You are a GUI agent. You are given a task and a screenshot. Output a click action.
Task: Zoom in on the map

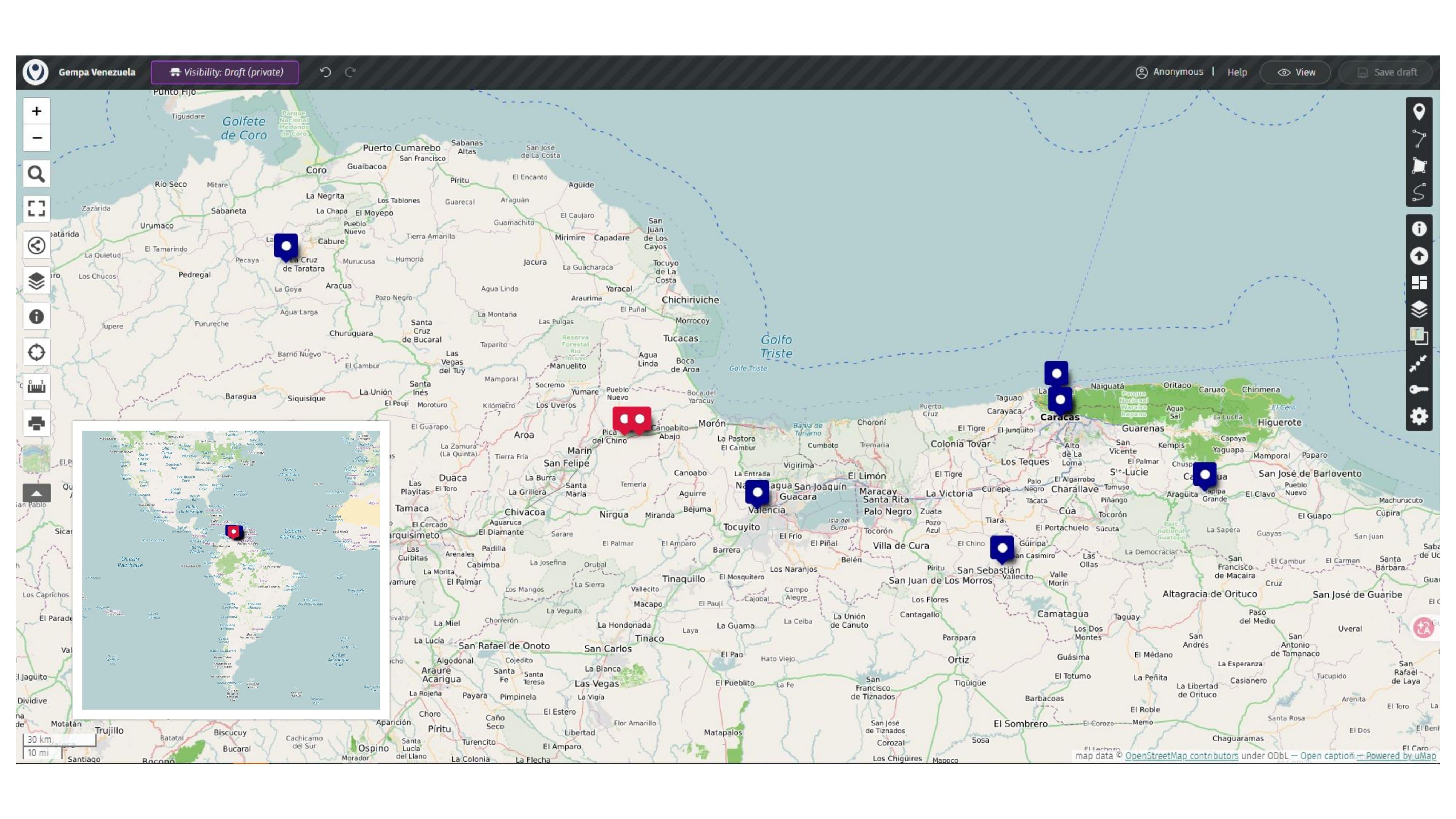(x=36, y=111)
